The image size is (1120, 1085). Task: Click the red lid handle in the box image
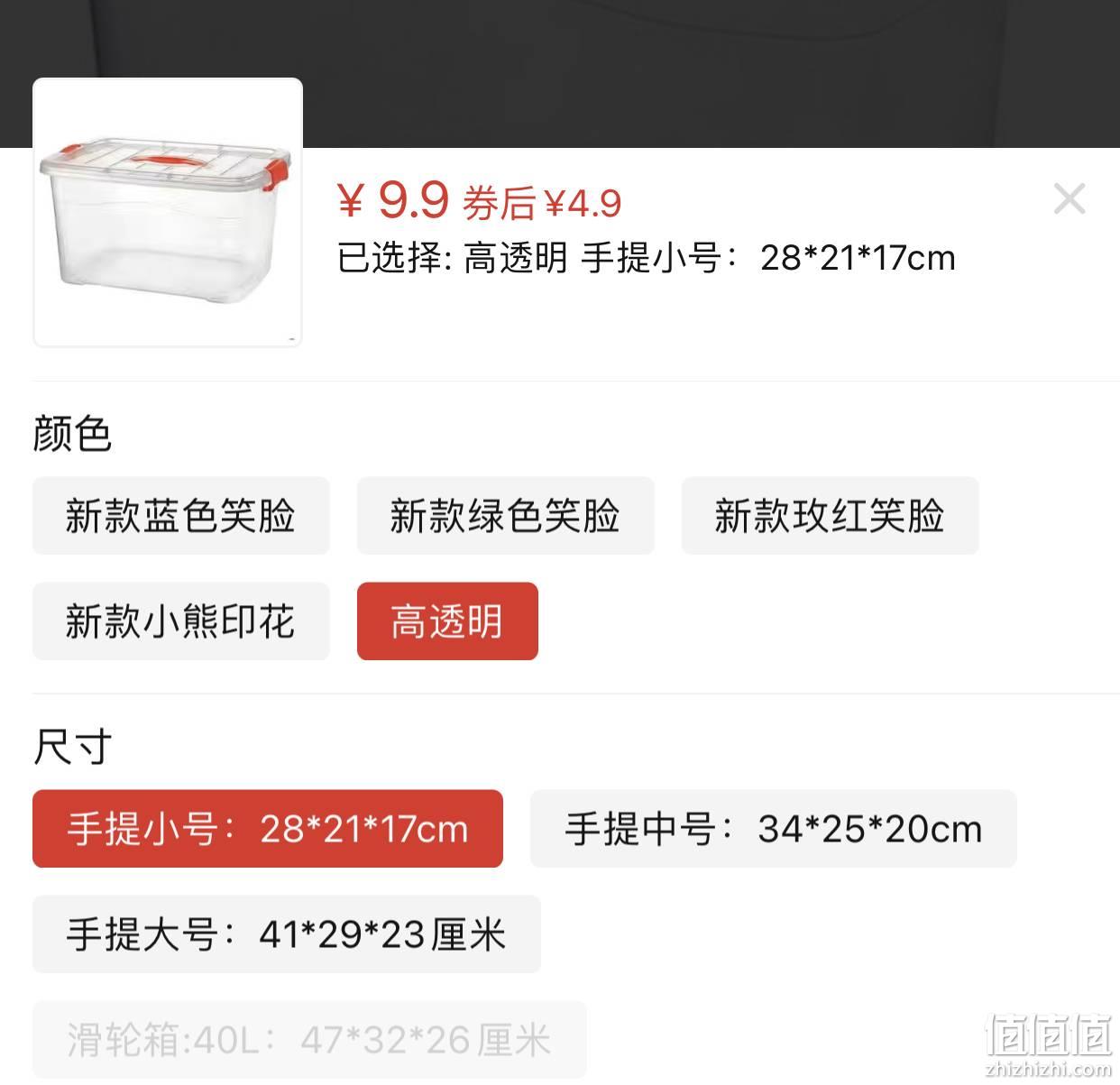pyautogui.click(x=169, y=161)
